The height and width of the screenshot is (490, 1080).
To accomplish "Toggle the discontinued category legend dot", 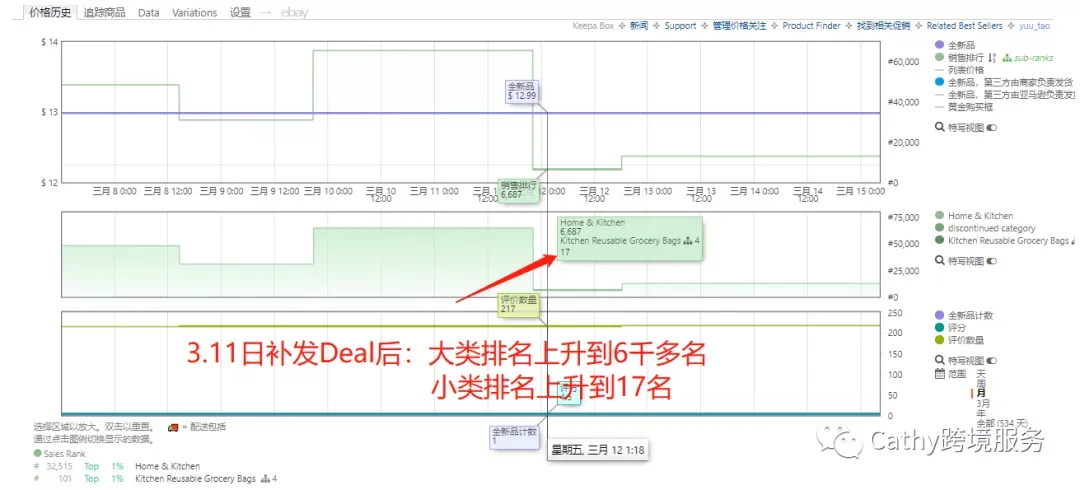I will click(x=939, y=228).
